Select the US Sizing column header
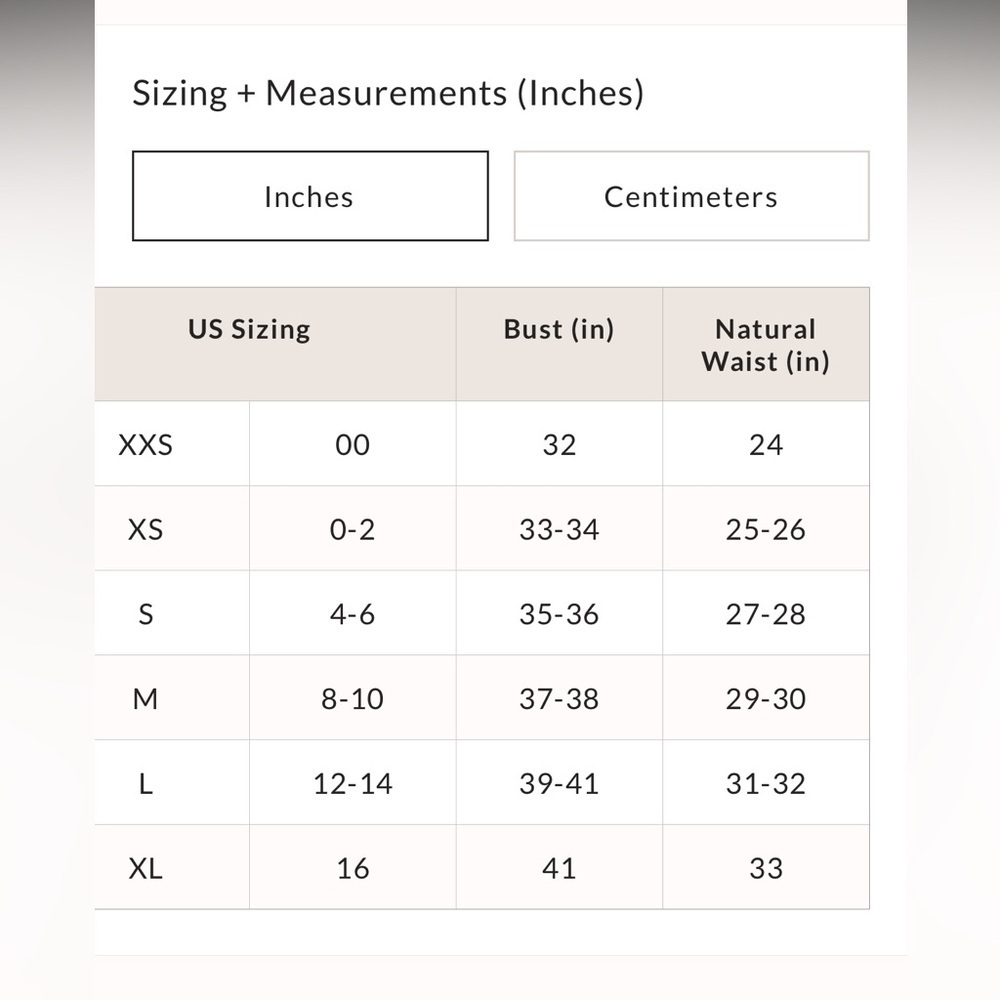 click(249, 330)
